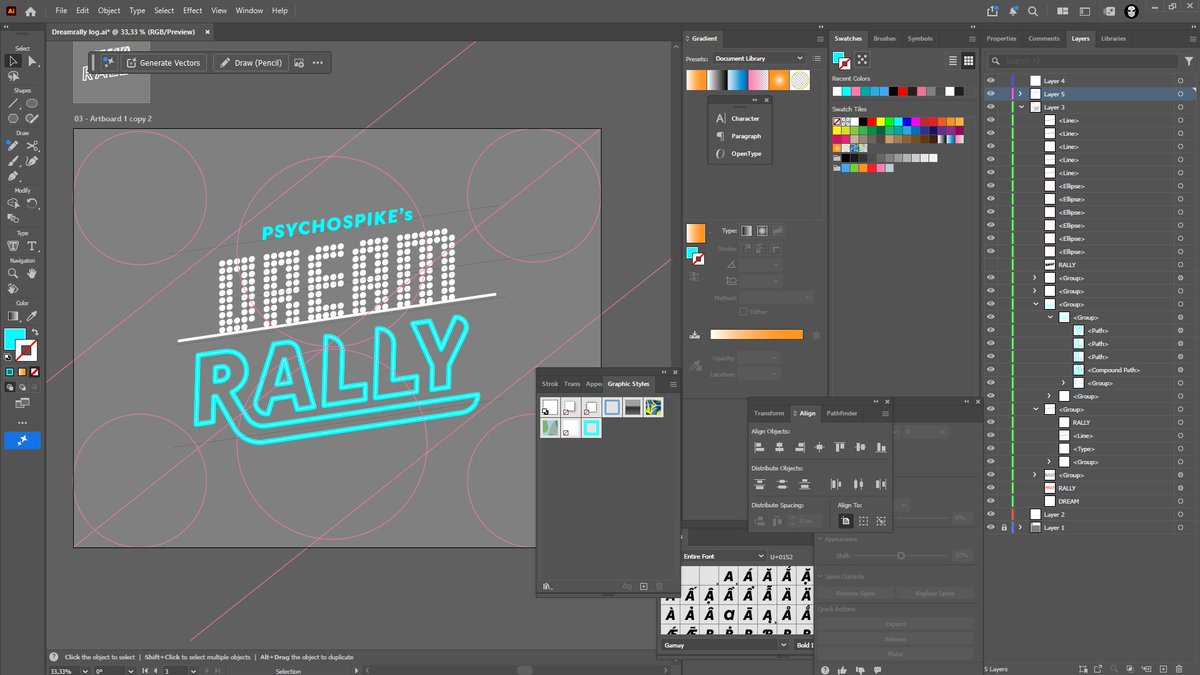
Task: Apply cyan outline graphic style thumbnail
Action: [x=591, y=428]
